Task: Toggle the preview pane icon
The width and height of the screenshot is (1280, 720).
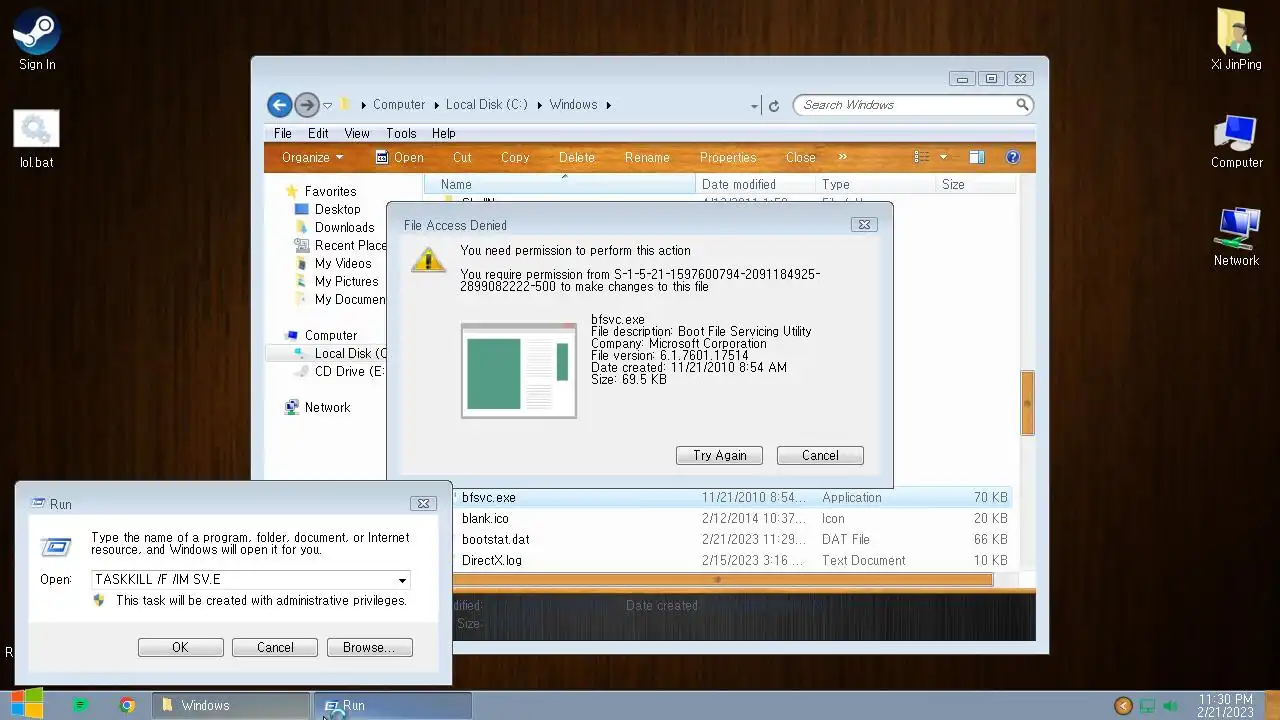Action: point(977,157)
